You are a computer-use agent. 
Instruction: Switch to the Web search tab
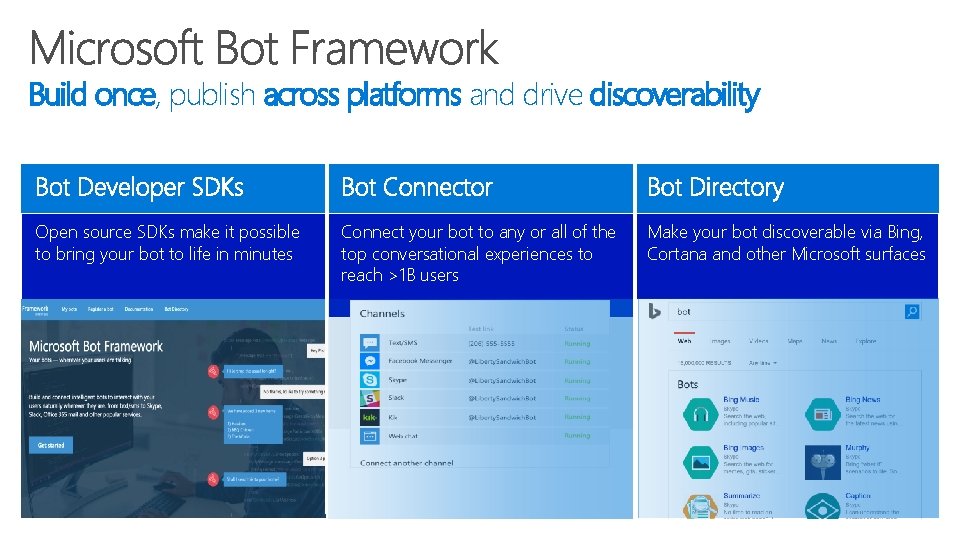coord(684,341)
